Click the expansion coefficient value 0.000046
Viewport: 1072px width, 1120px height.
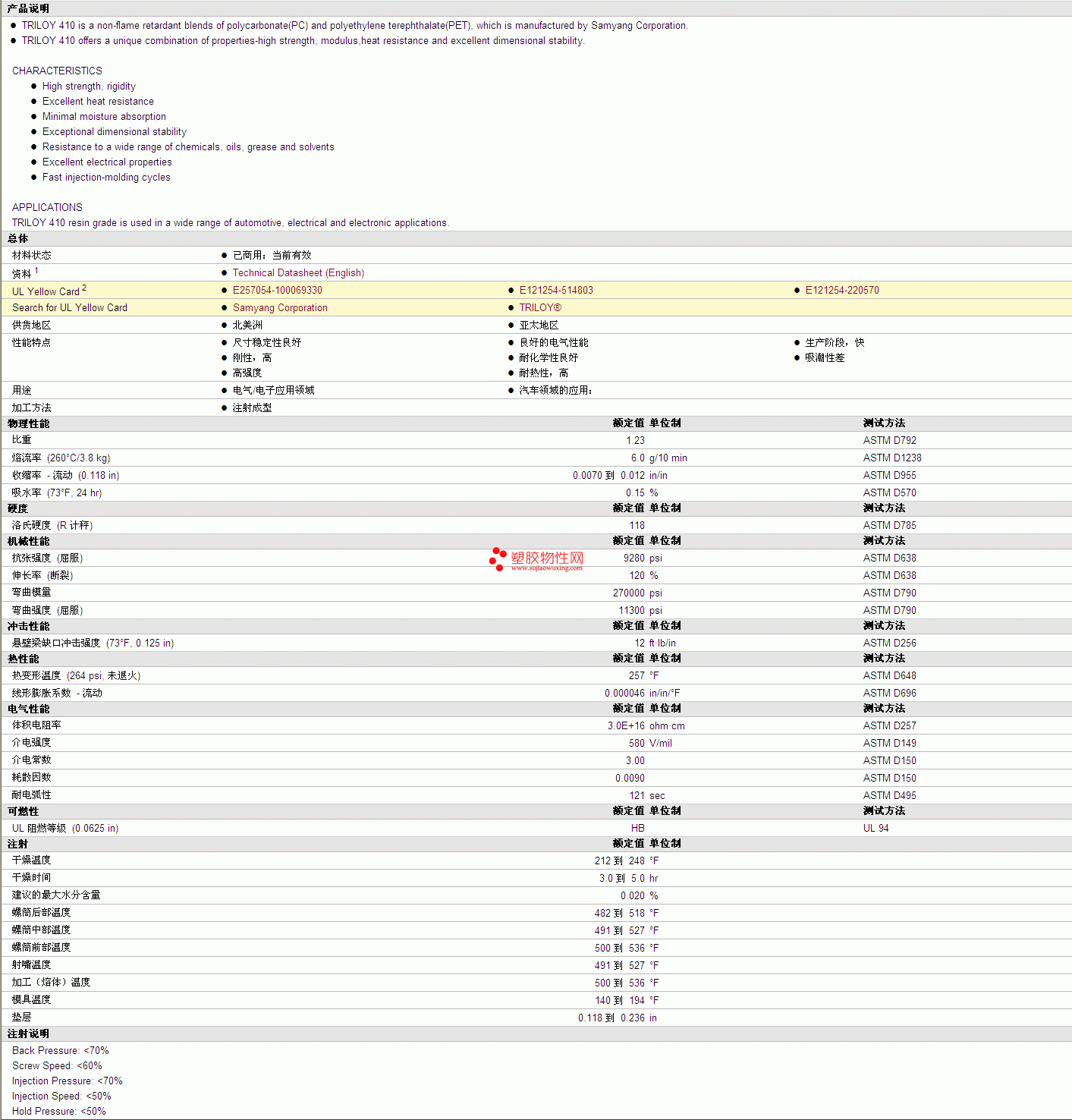click(x=624, y=694)
